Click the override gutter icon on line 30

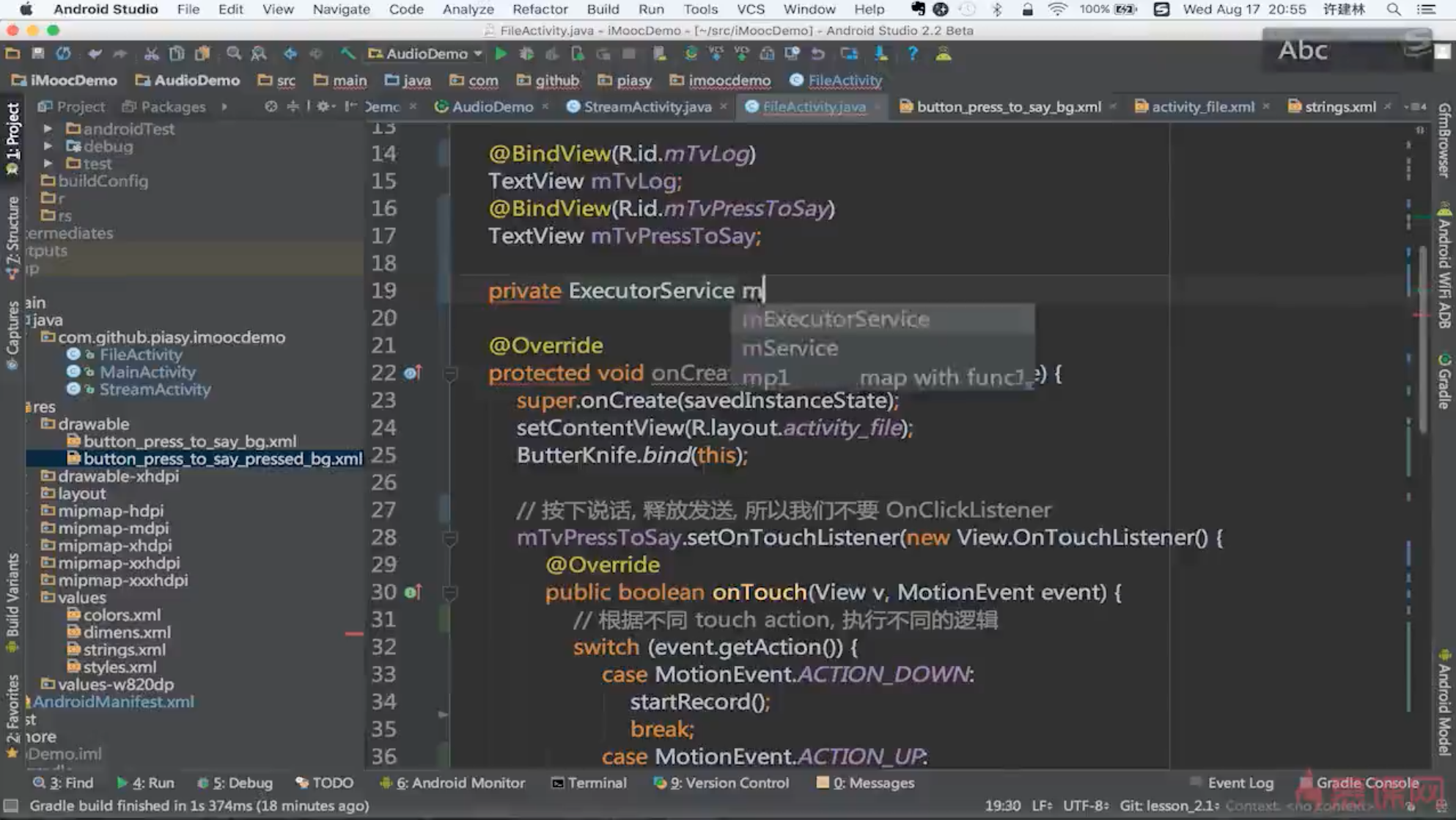pyautogui.click(x=413, y=592)
